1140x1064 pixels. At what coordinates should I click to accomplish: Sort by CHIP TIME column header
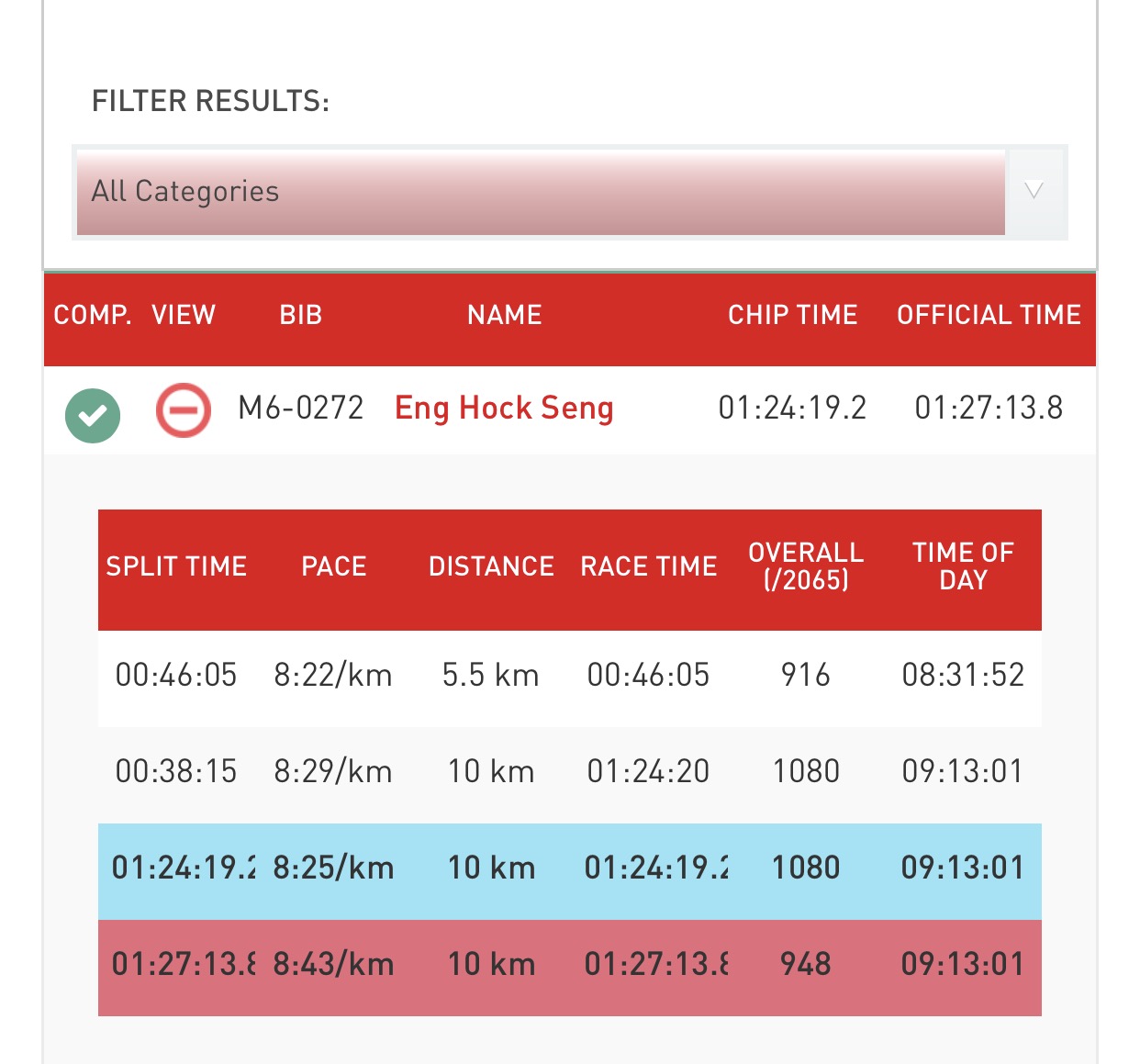(792, 315)
